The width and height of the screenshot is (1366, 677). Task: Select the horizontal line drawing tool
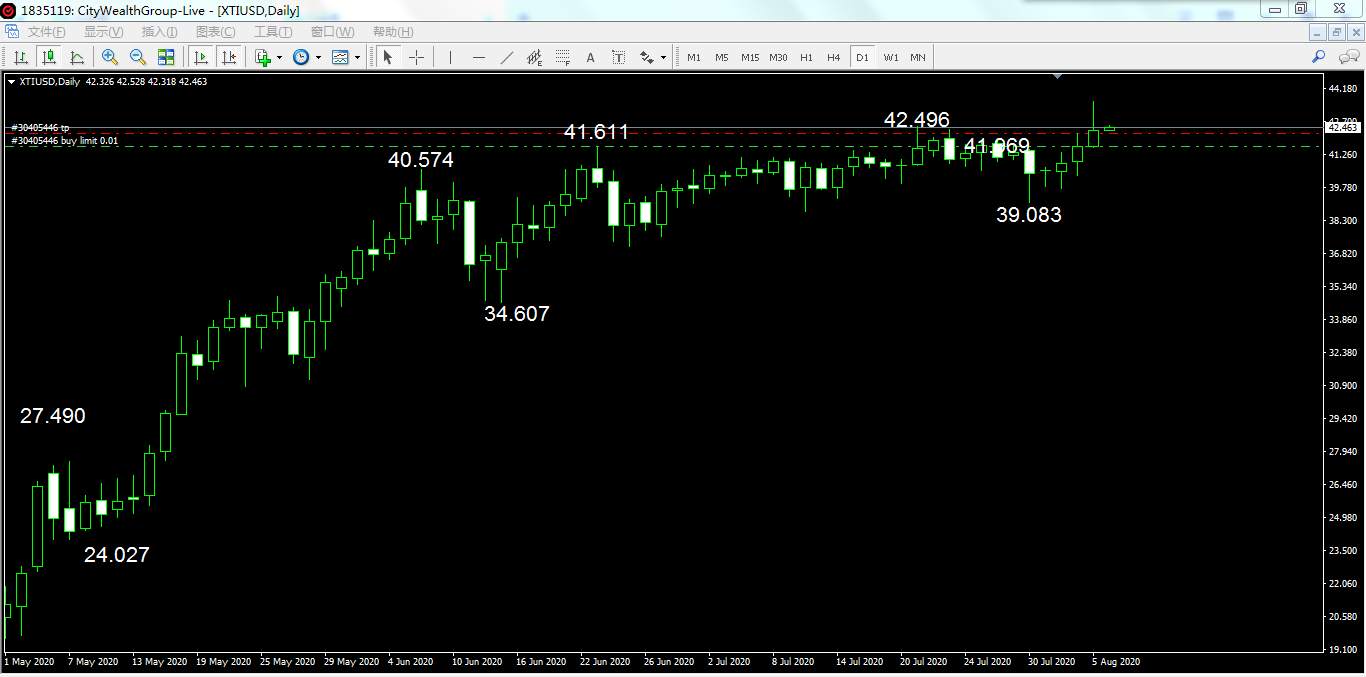(x=478, y=57)
